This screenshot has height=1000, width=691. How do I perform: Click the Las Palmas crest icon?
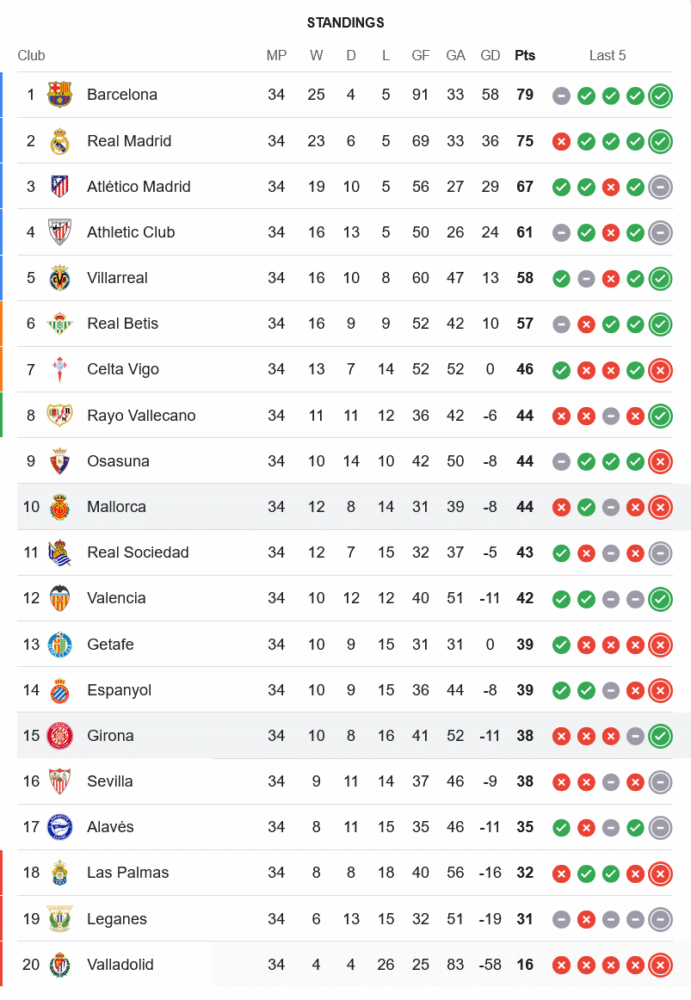(x=60, y=873)
